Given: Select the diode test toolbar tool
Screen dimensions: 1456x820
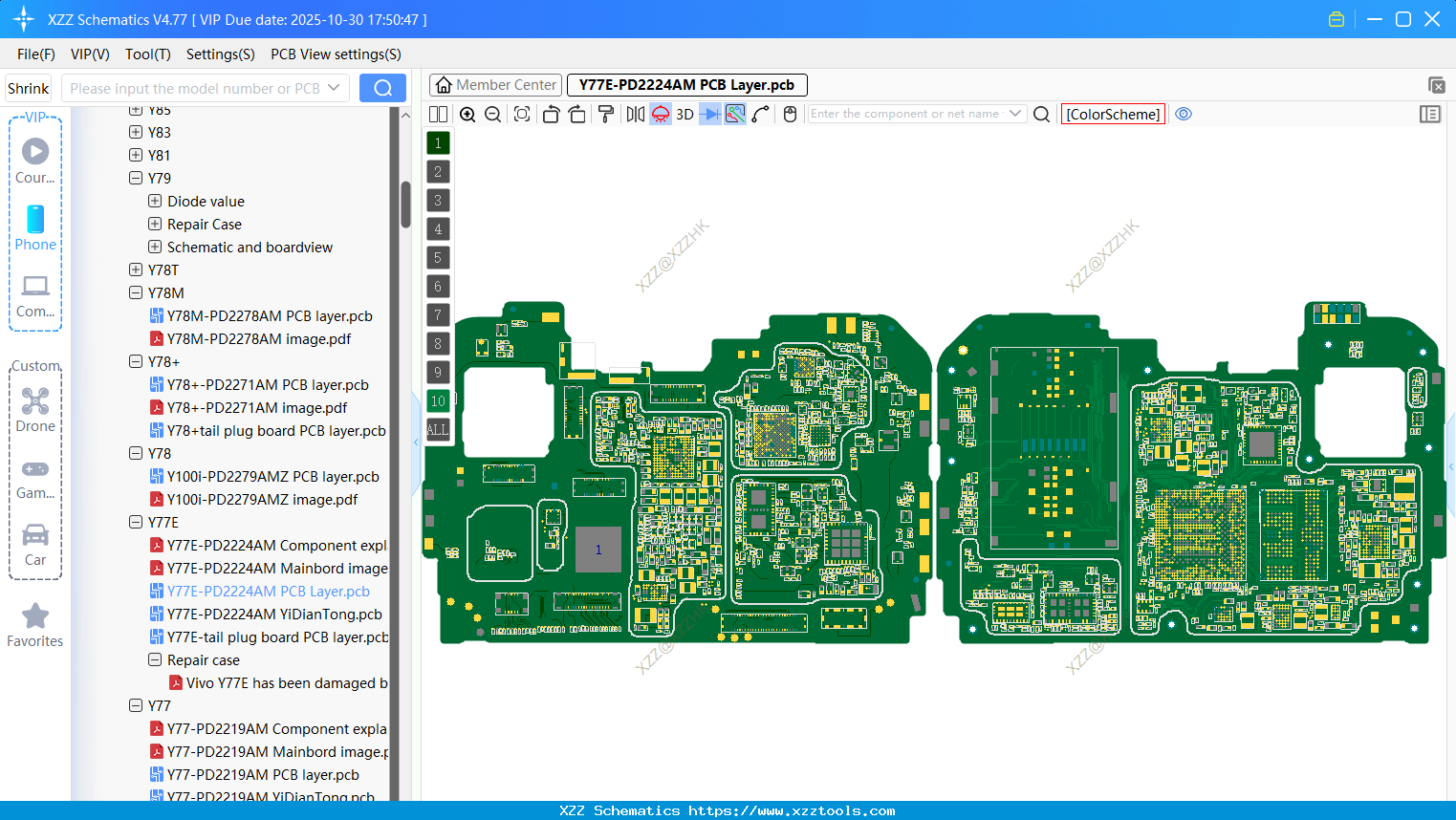Looking at the screenshot, I should click(710, 114).
